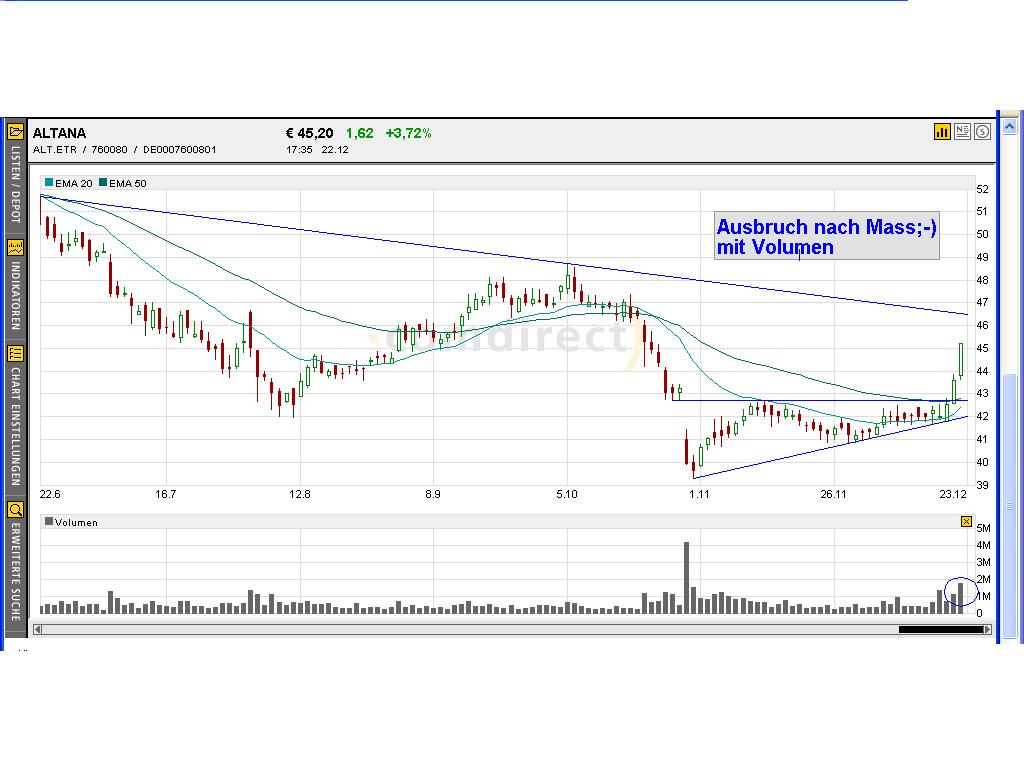This screenshot has width=1024, height=768.
Task: Click the 26.11 date axis label
Action: 833,494
